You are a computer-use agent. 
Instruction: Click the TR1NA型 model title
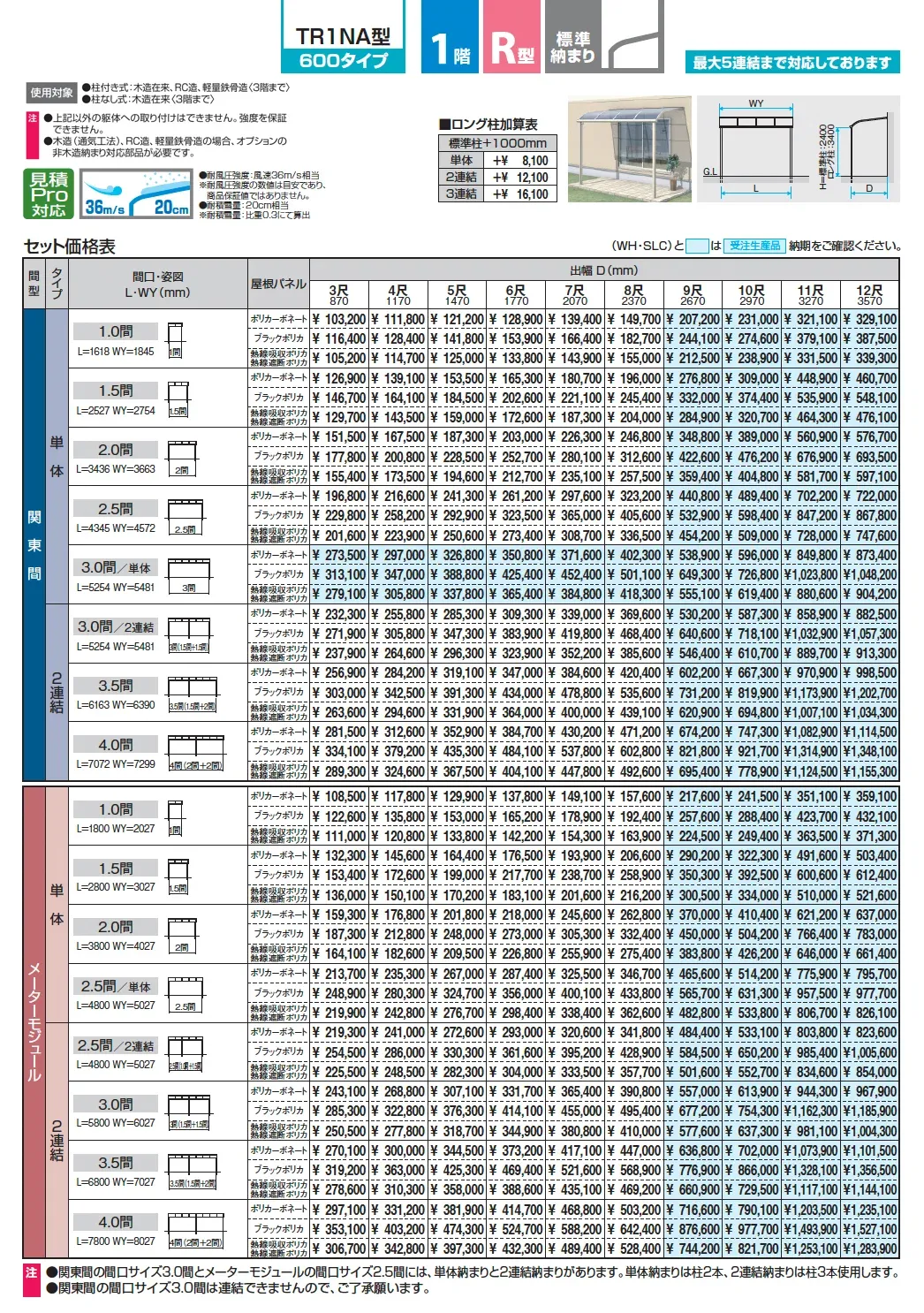point(343,36)
